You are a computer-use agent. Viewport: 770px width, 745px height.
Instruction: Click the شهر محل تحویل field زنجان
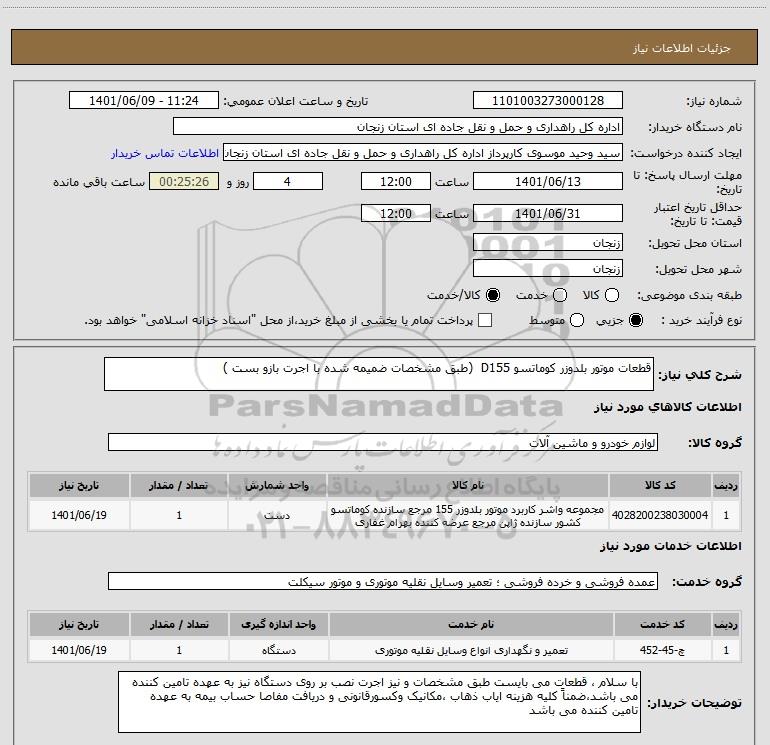[548, 268]
